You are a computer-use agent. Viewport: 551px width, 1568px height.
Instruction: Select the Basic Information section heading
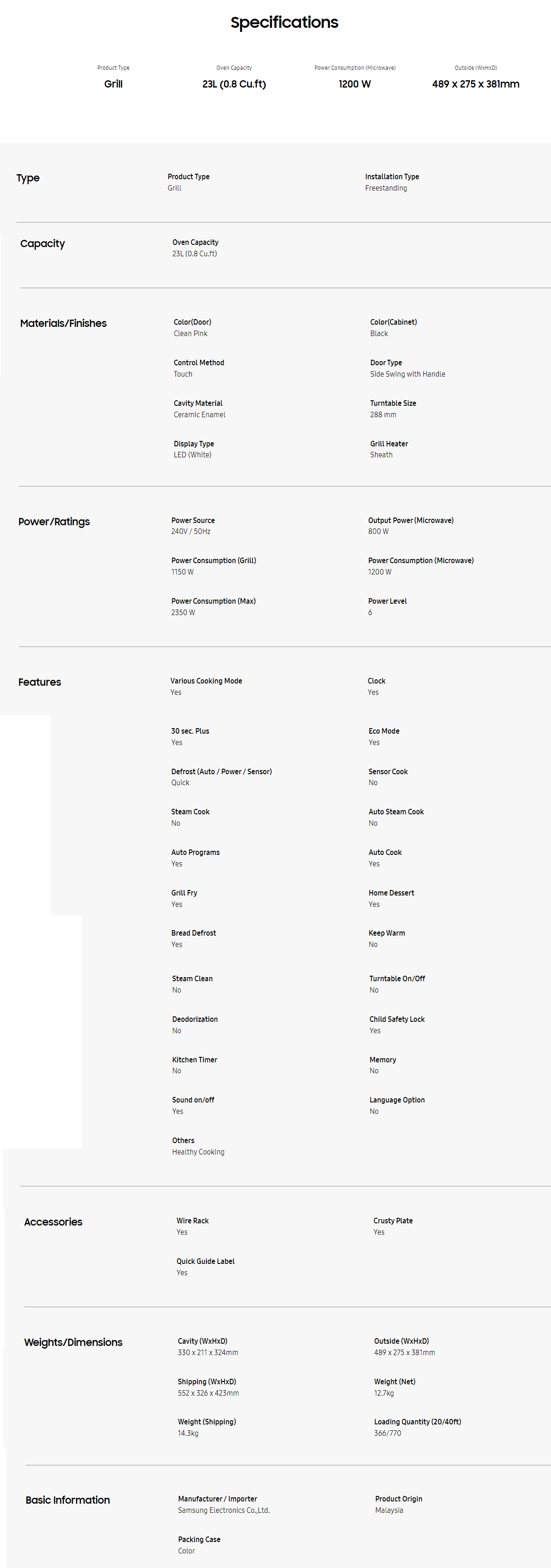[67, 1500]
